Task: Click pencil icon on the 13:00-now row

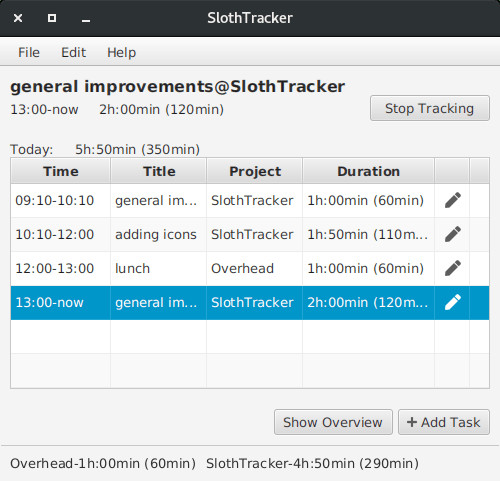Action: pos(453,302)
